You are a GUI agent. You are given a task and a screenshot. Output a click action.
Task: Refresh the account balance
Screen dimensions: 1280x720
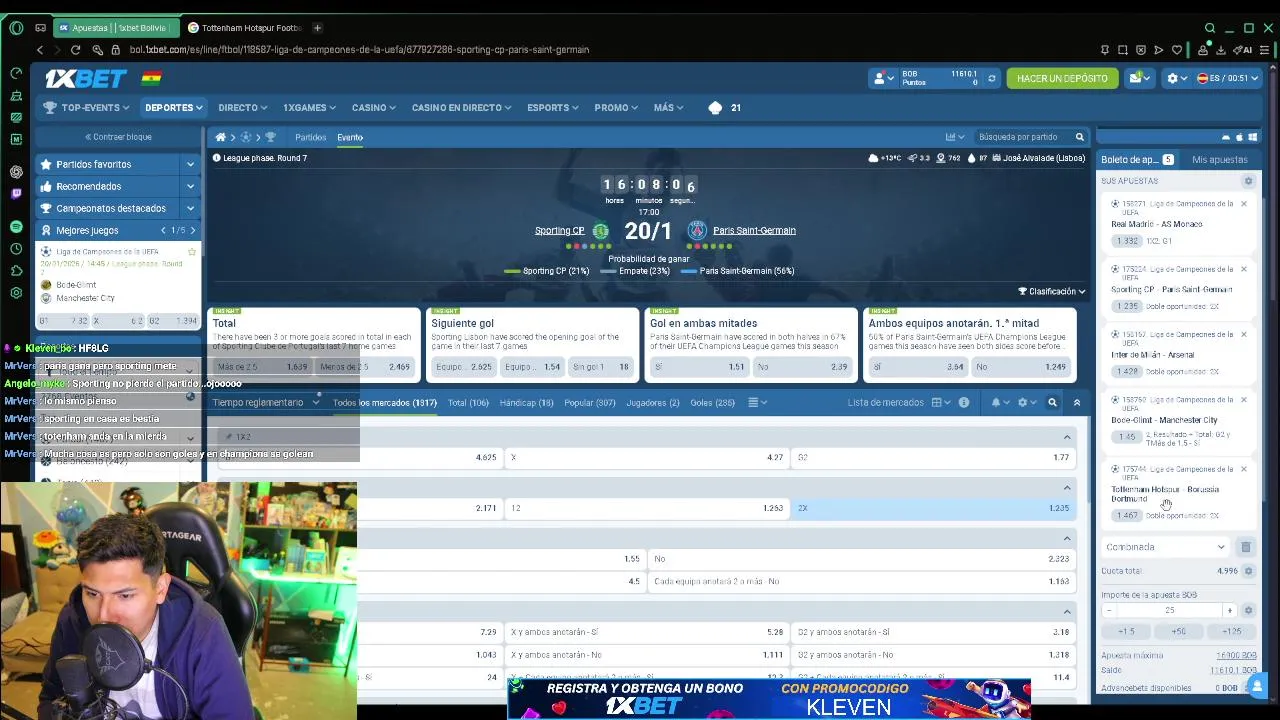992,78
